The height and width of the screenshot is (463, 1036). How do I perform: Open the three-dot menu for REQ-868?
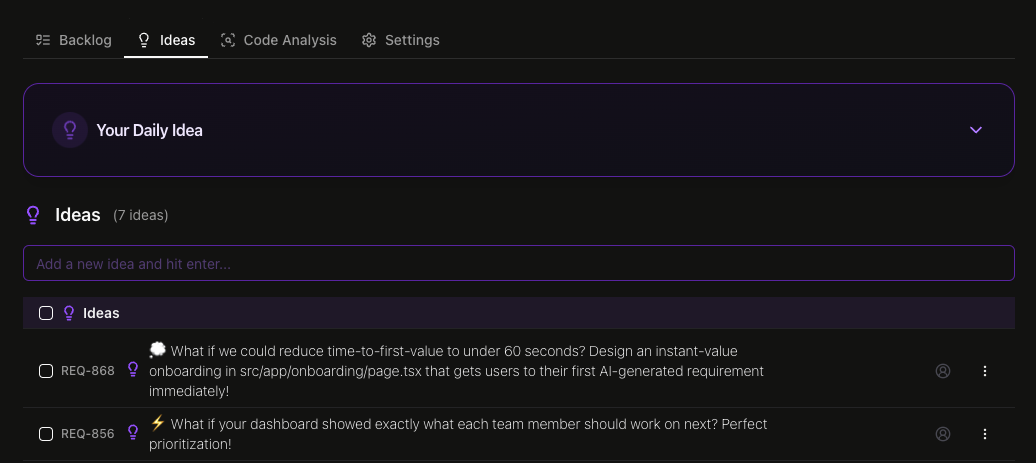point(984,371)
